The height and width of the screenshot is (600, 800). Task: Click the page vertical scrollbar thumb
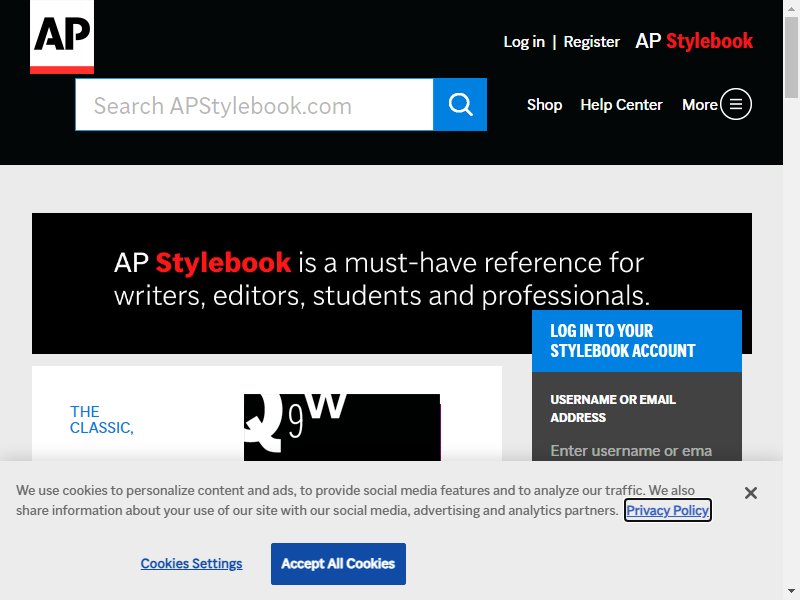click(791, 57)
